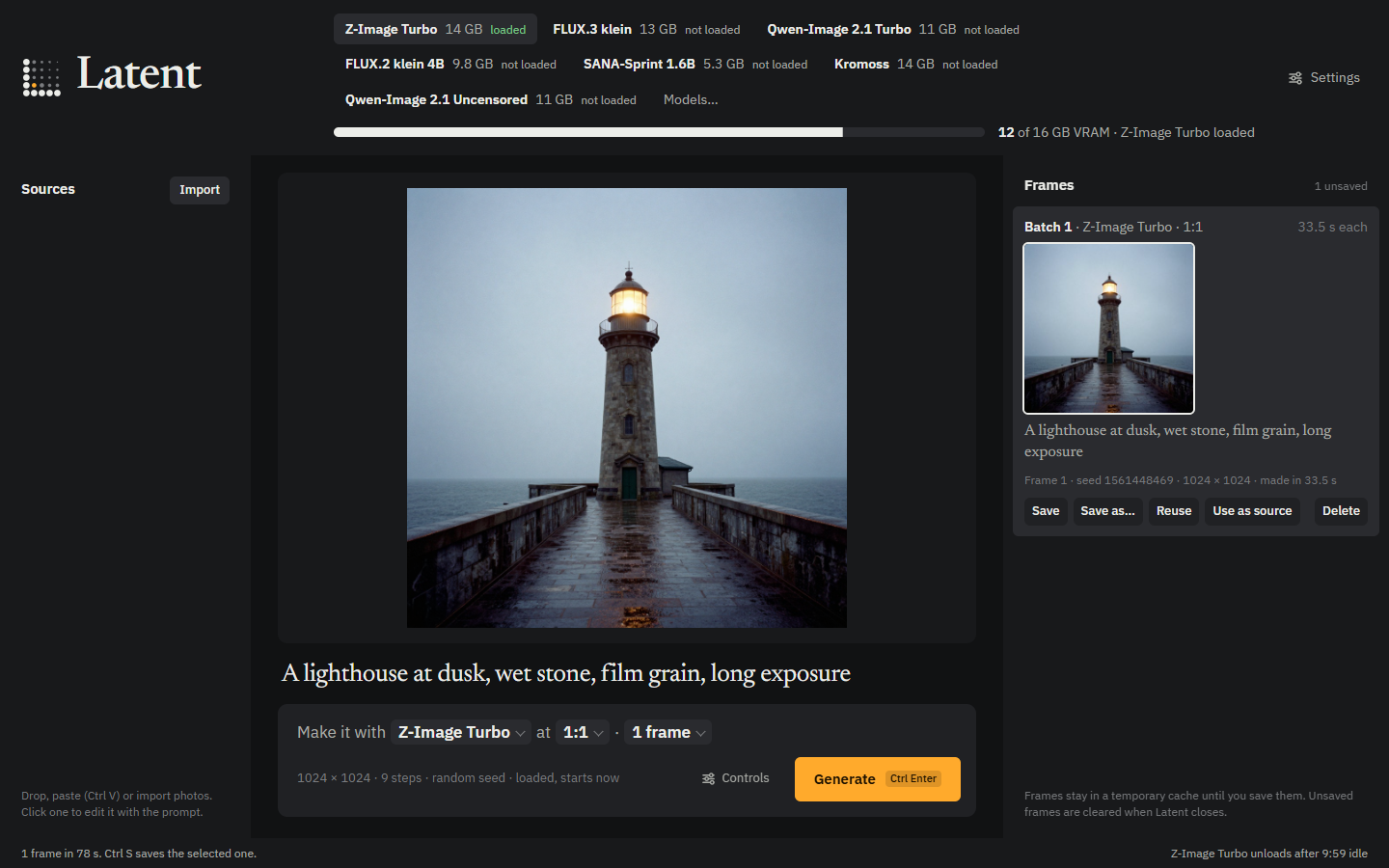Screen dimensions: 1389x868
Task: Choose the FLUX.2 klein 4B model
Action: click(450, 64)
